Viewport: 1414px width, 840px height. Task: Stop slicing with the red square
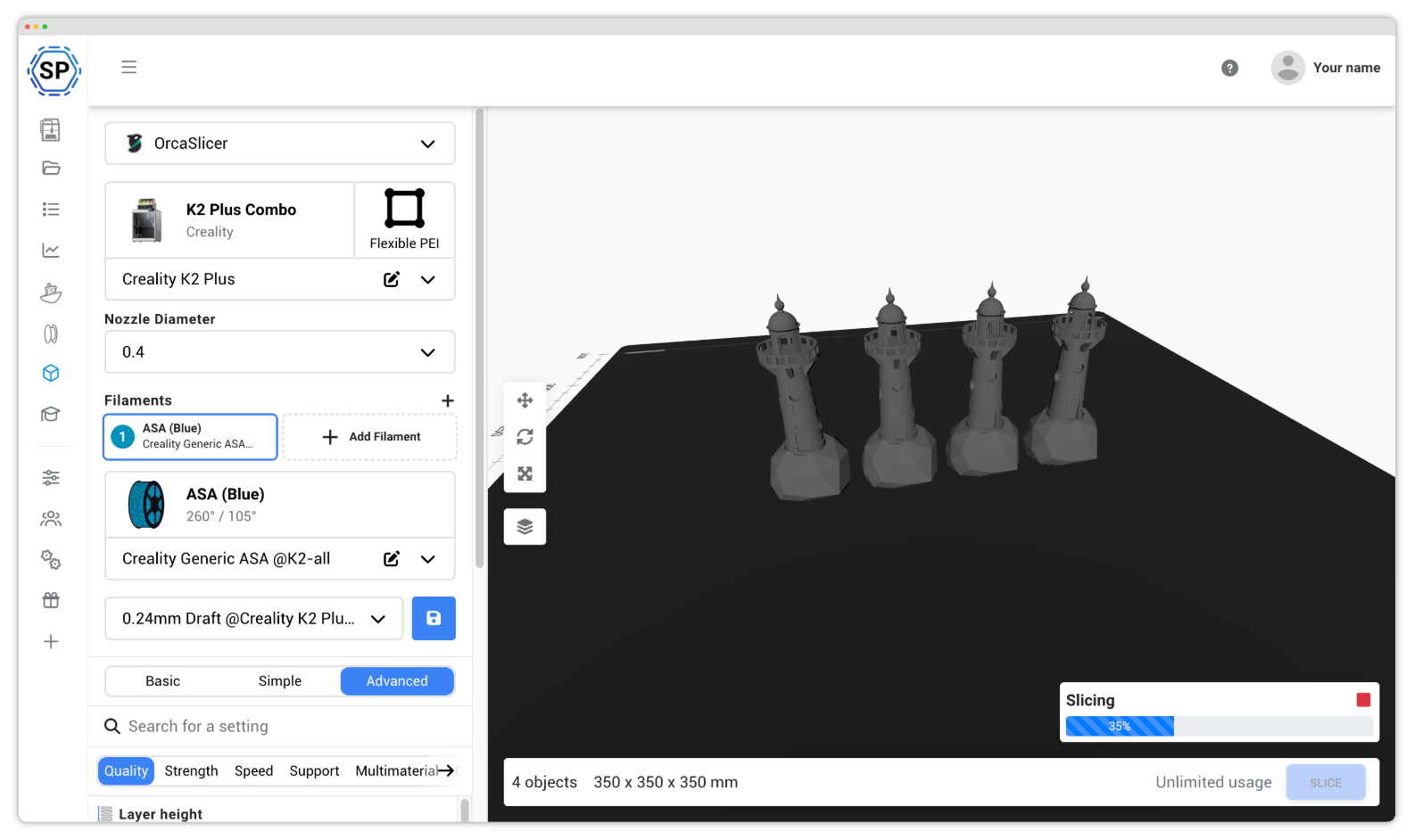click(x=1363, y=700)
